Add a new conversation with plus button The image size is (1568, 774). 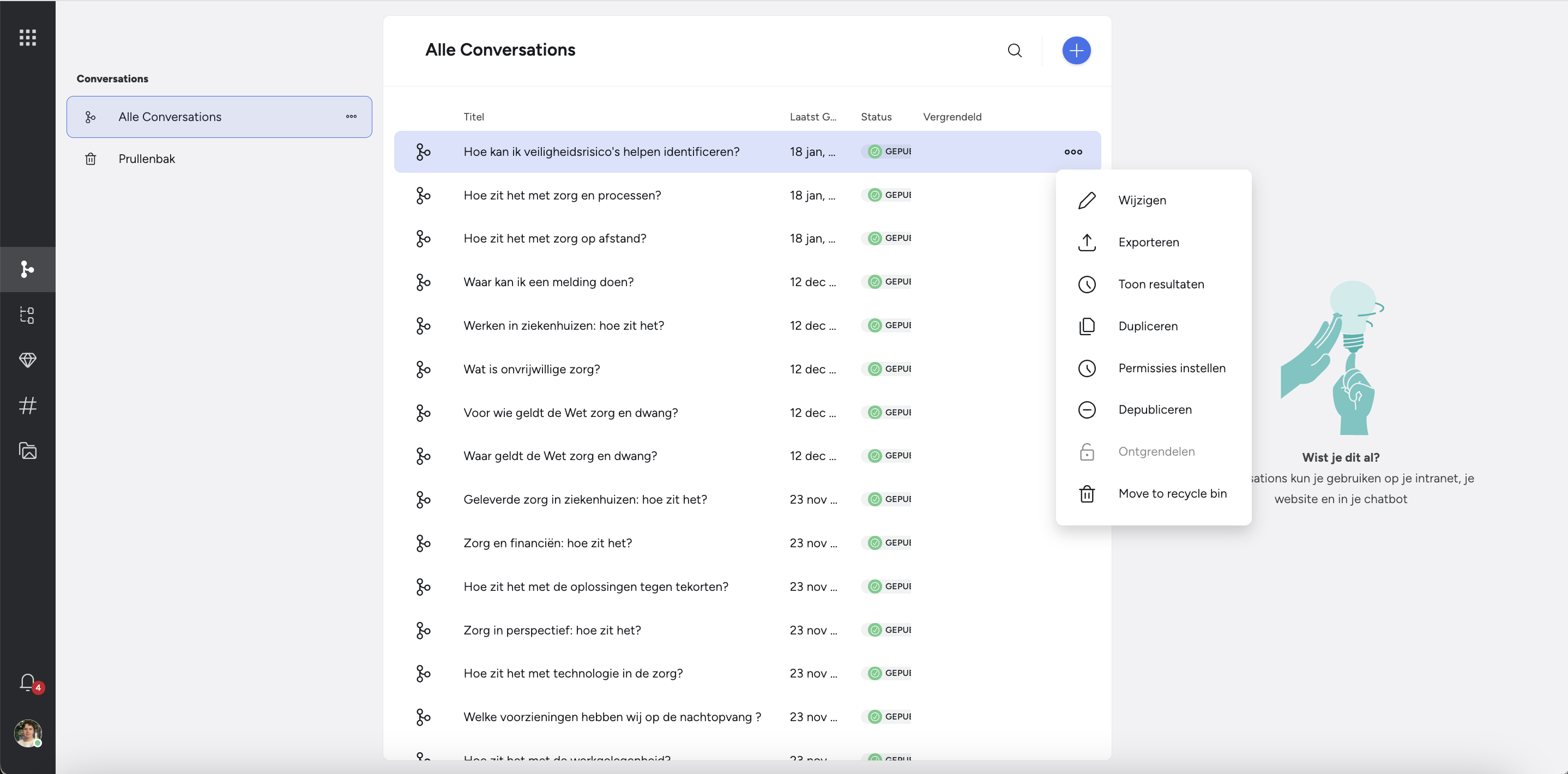pos(1076,51)
